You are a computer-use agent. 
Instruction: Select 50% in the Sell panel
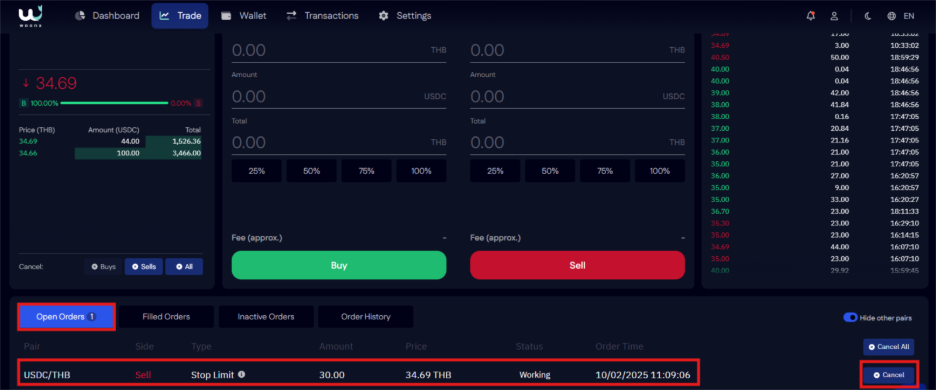click(550, 171)
